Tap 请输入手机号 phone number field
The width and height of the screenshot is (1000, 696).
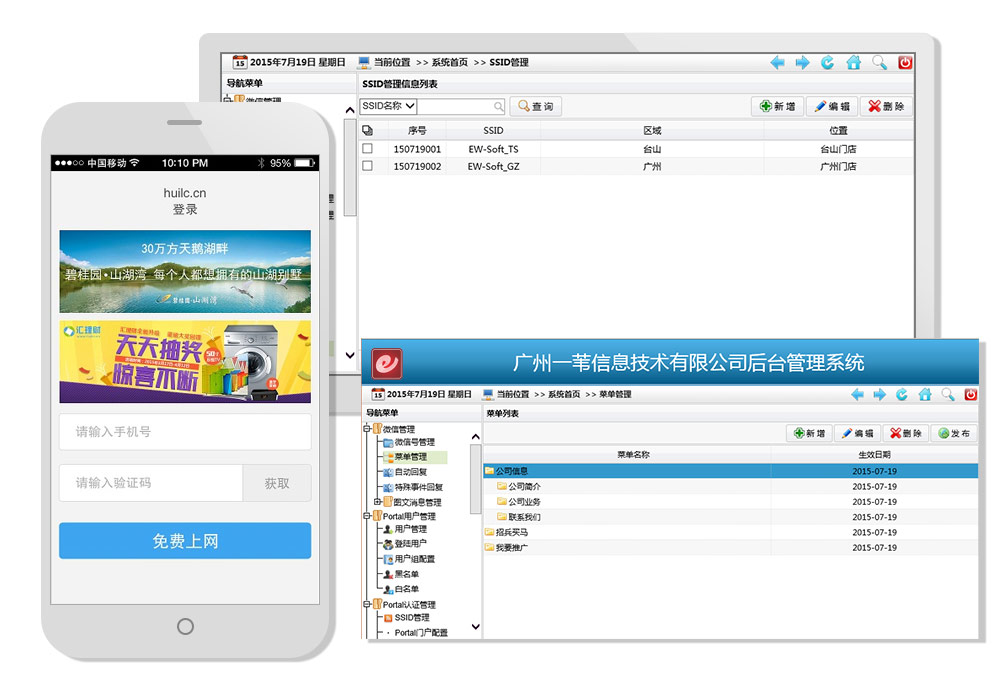(186, 432)
